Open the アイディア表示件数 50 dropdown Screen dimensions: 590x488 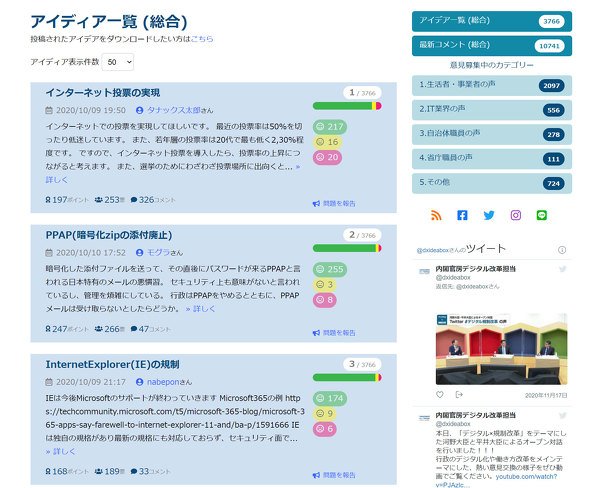pos(118,62)
